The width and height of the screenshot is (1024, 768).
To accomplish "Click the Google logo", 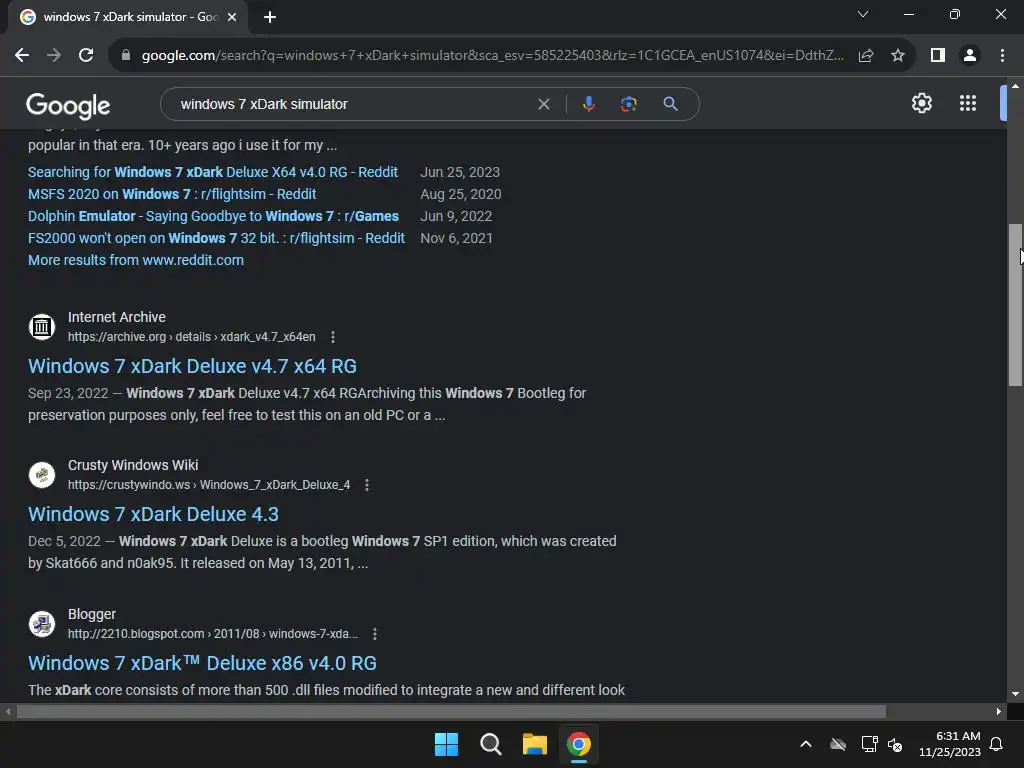I will (x=68, y=105).
